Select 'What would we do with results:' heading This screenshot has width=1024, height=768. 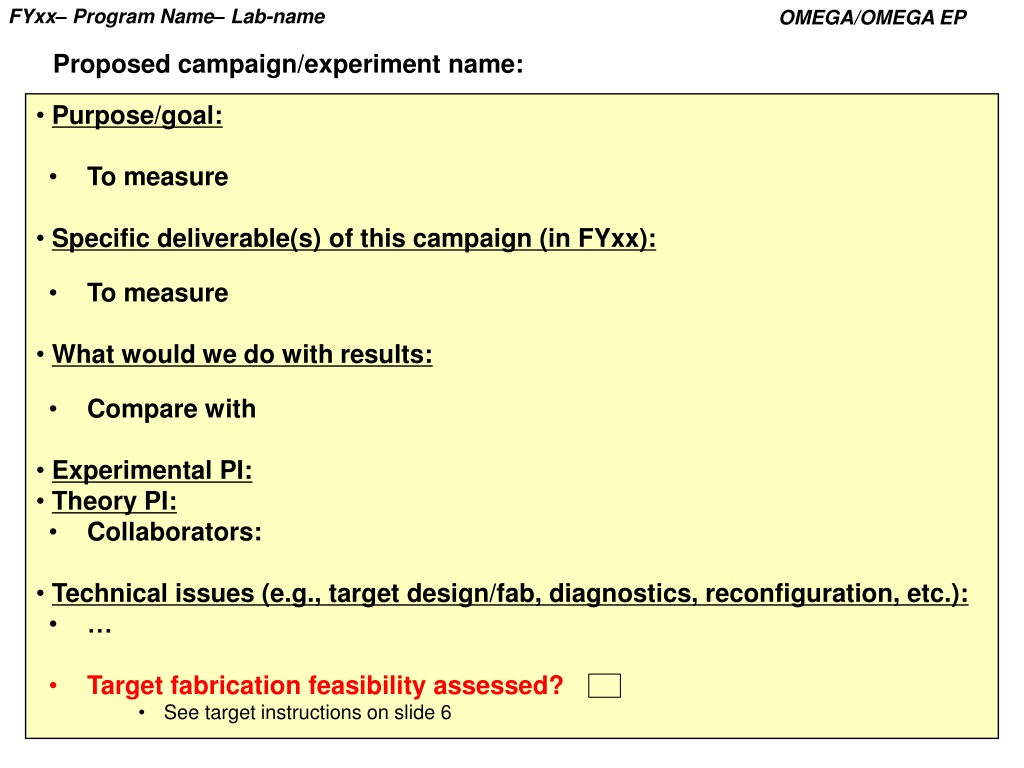coord(242,354)
